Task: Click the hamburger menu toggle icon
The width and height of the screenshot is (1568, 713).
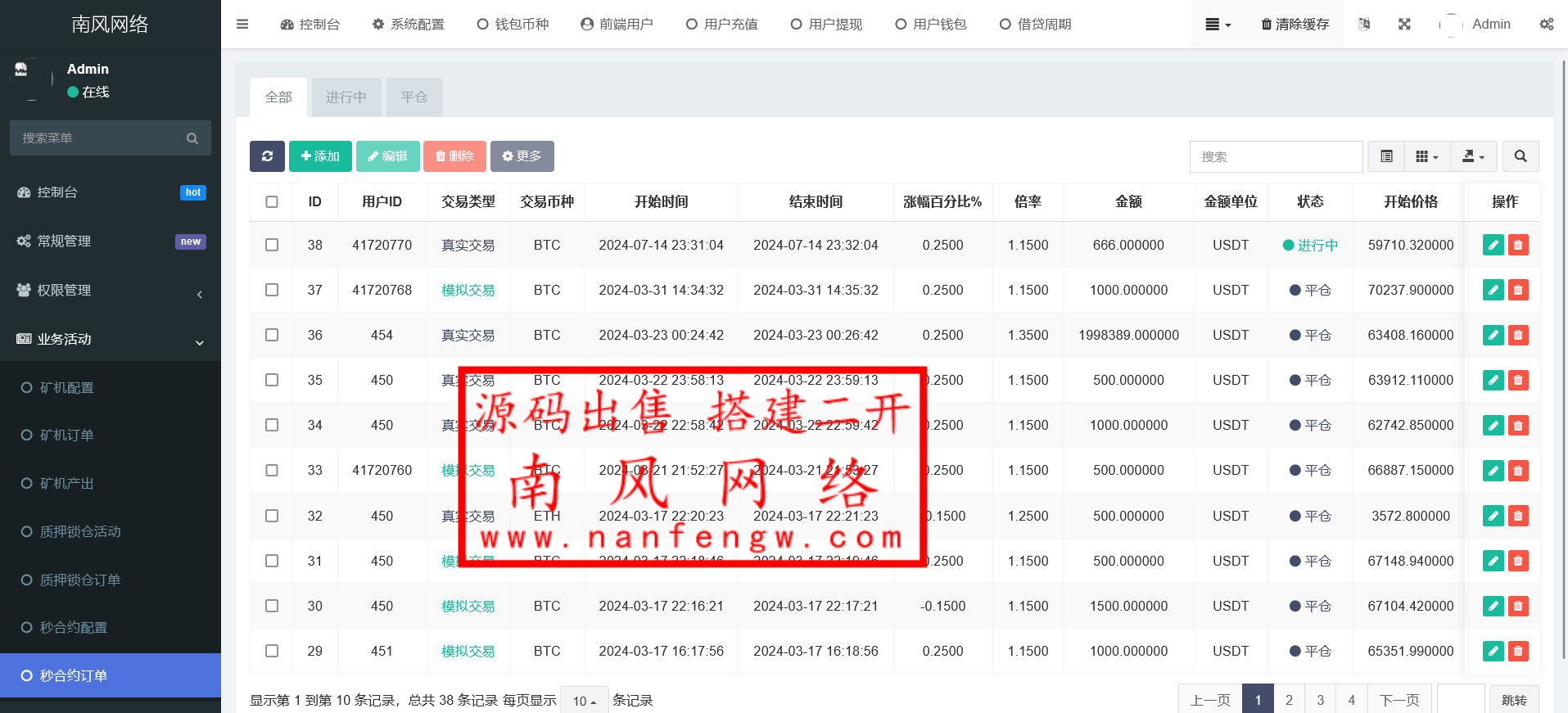Action: point(242,25)
